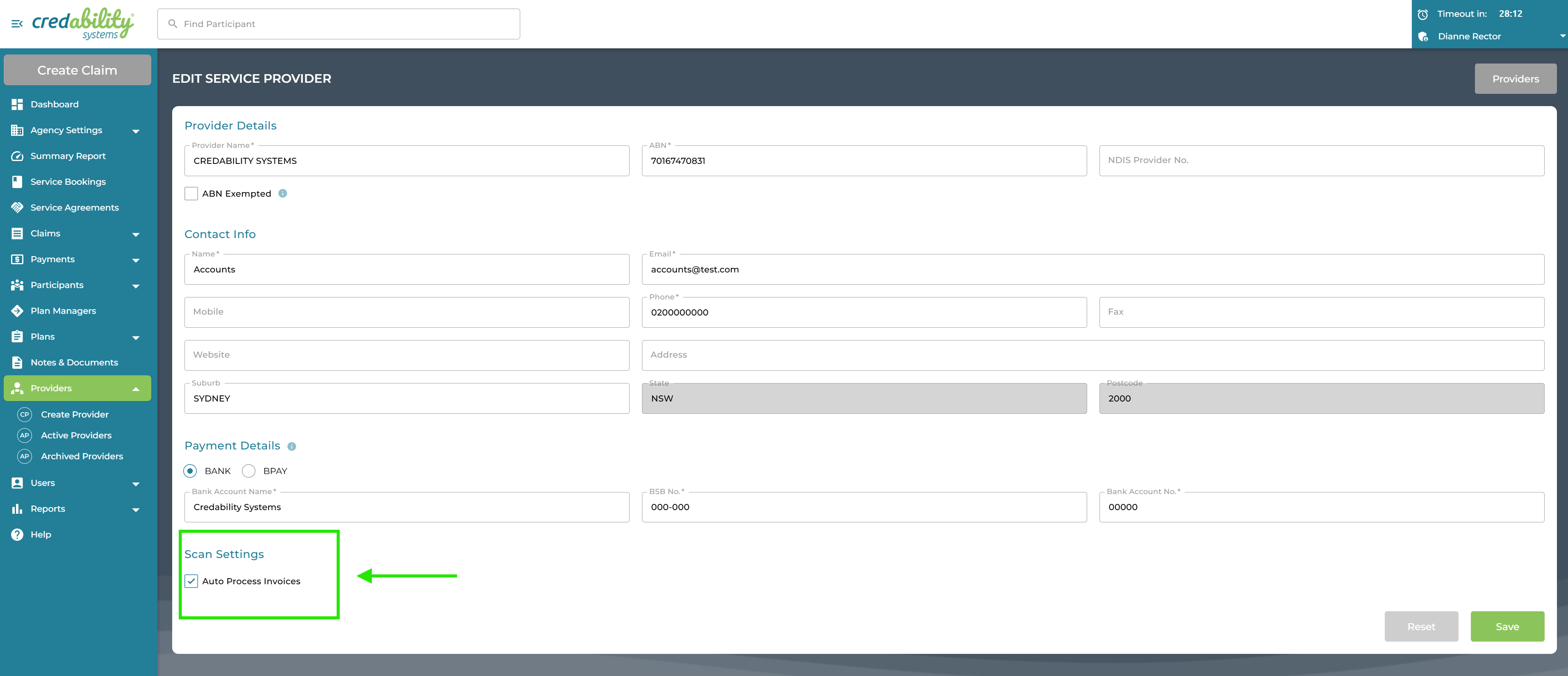This screenshot has height=676, width=1568.
Task: Expand the Claims submenu arrow
Action: tap(136, 235)
